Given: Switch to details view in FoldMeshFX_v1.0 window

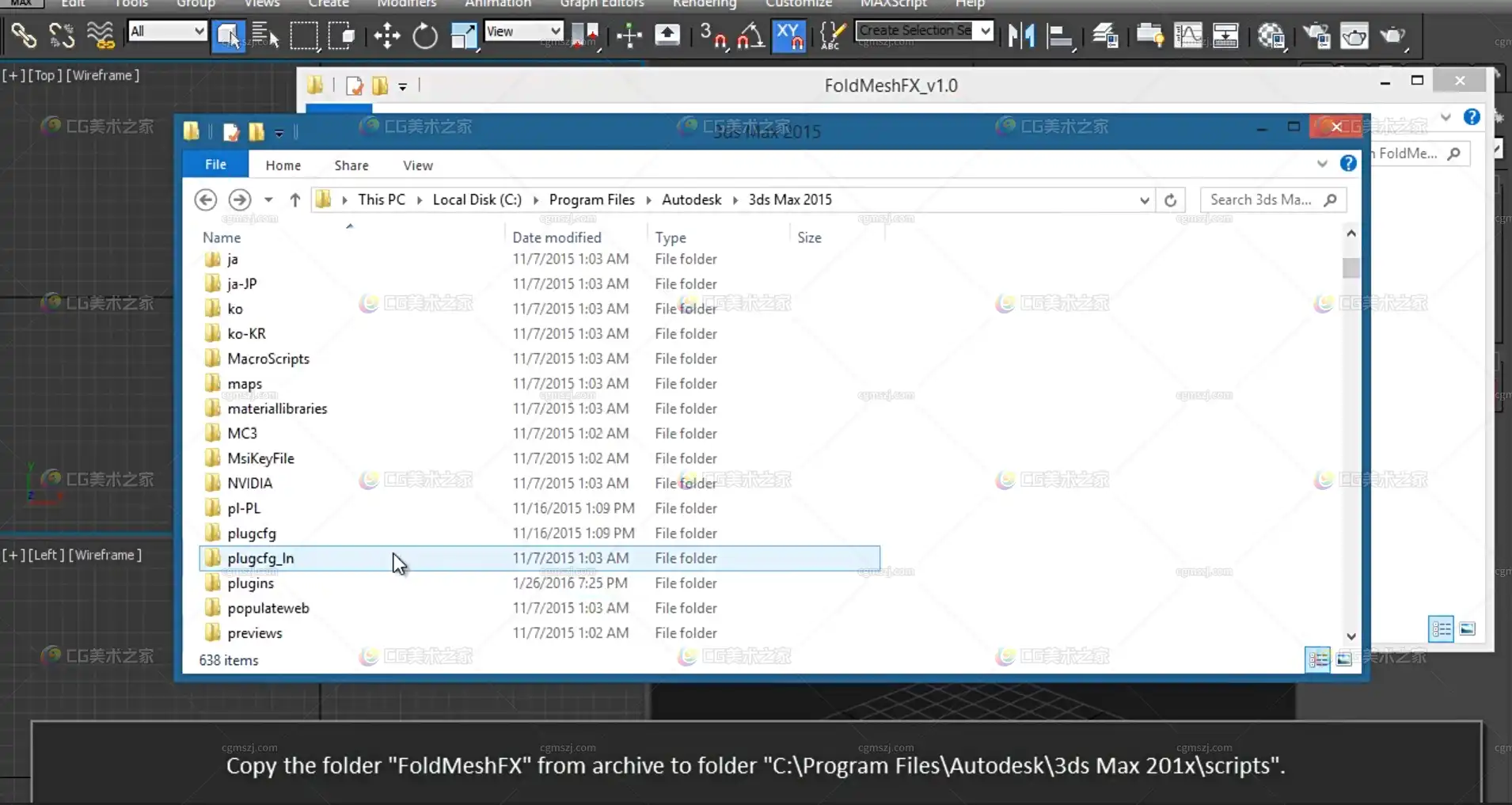Looking at the screenshot, I should tap(1442, 628).
